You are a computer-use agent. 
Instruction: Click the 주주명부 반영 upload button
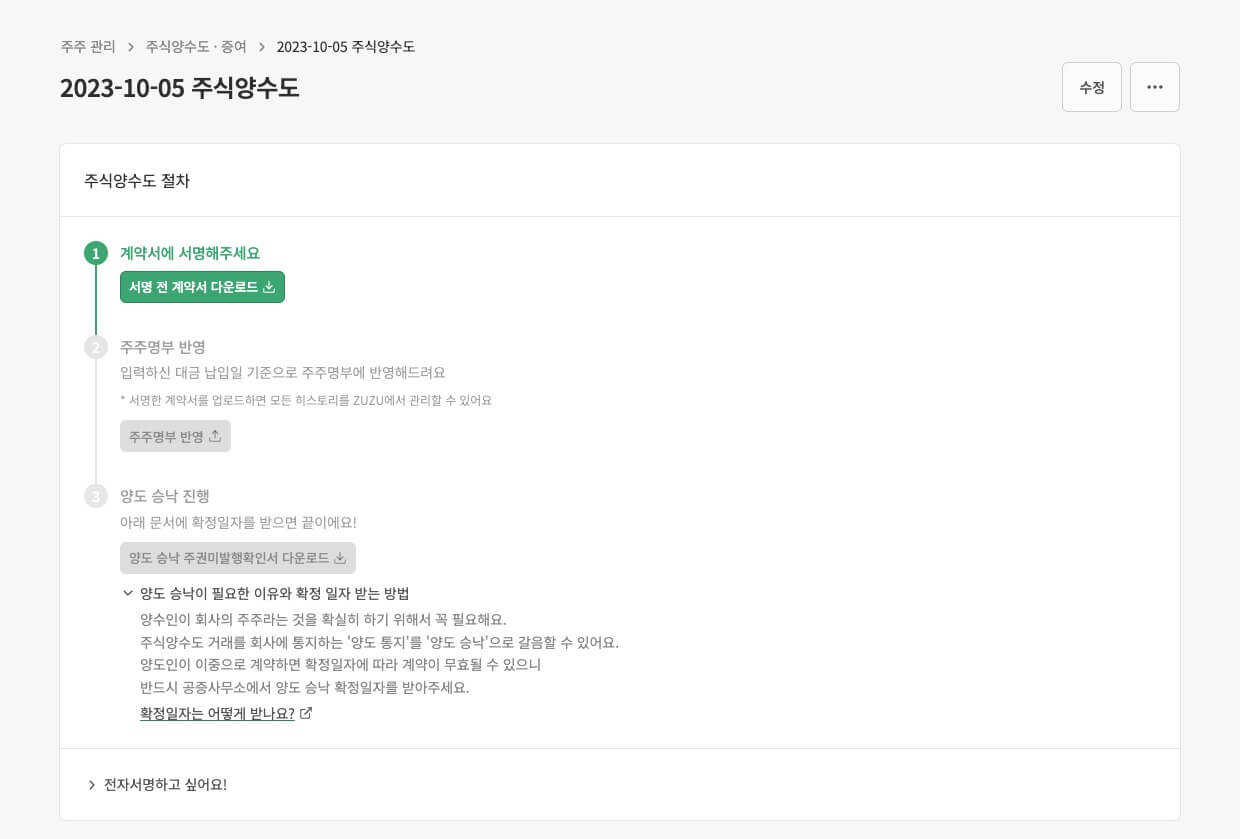coord(175,436)
